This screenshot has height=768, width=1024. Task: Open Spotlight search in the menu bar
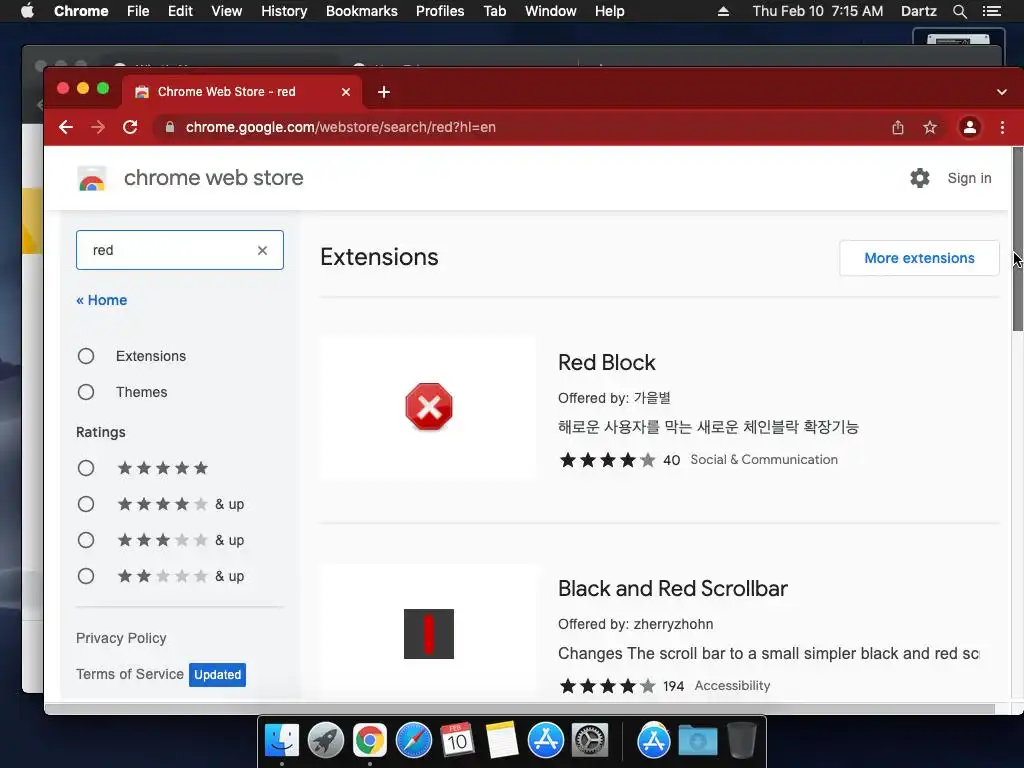(959, 11)
